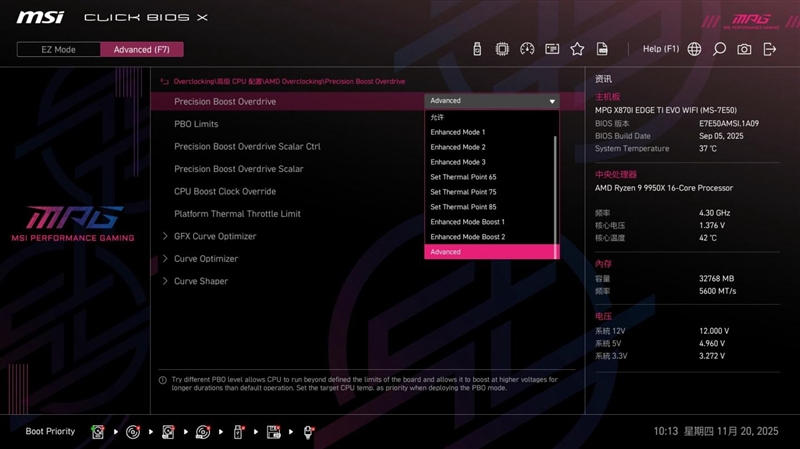
Task: Open the search magnifier icon
Action: 719,49
